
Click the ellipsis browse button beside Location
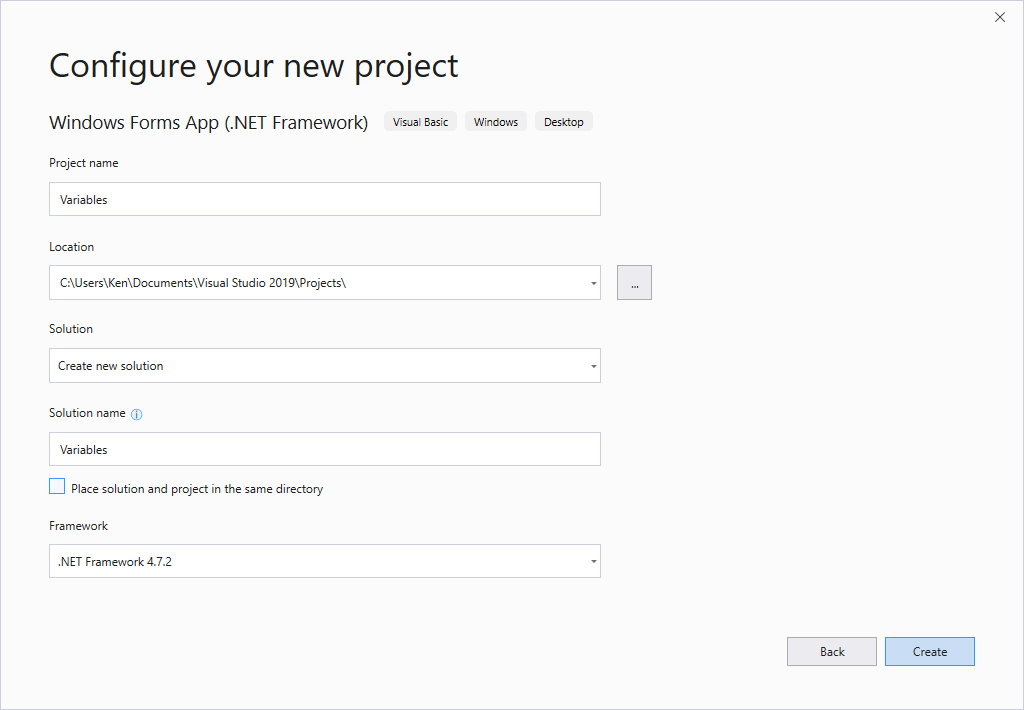click(634, 282)
